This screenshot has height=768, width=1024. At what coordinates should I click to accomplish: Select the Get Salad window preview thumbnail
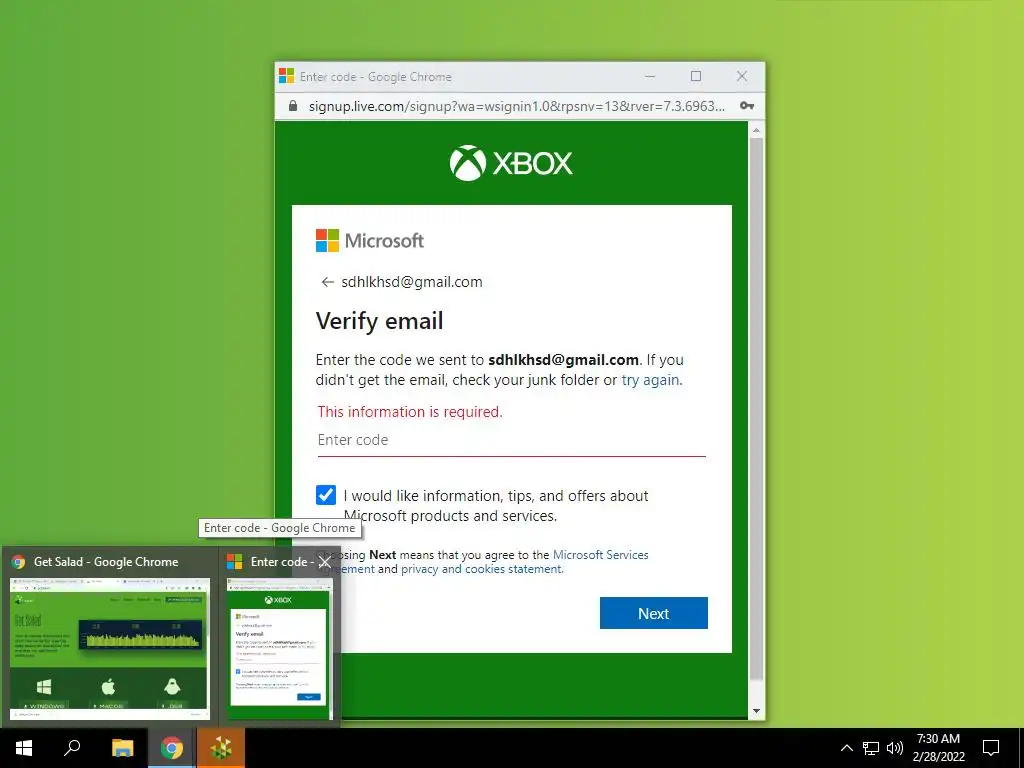pyautogui.click(x=110, y=648)
